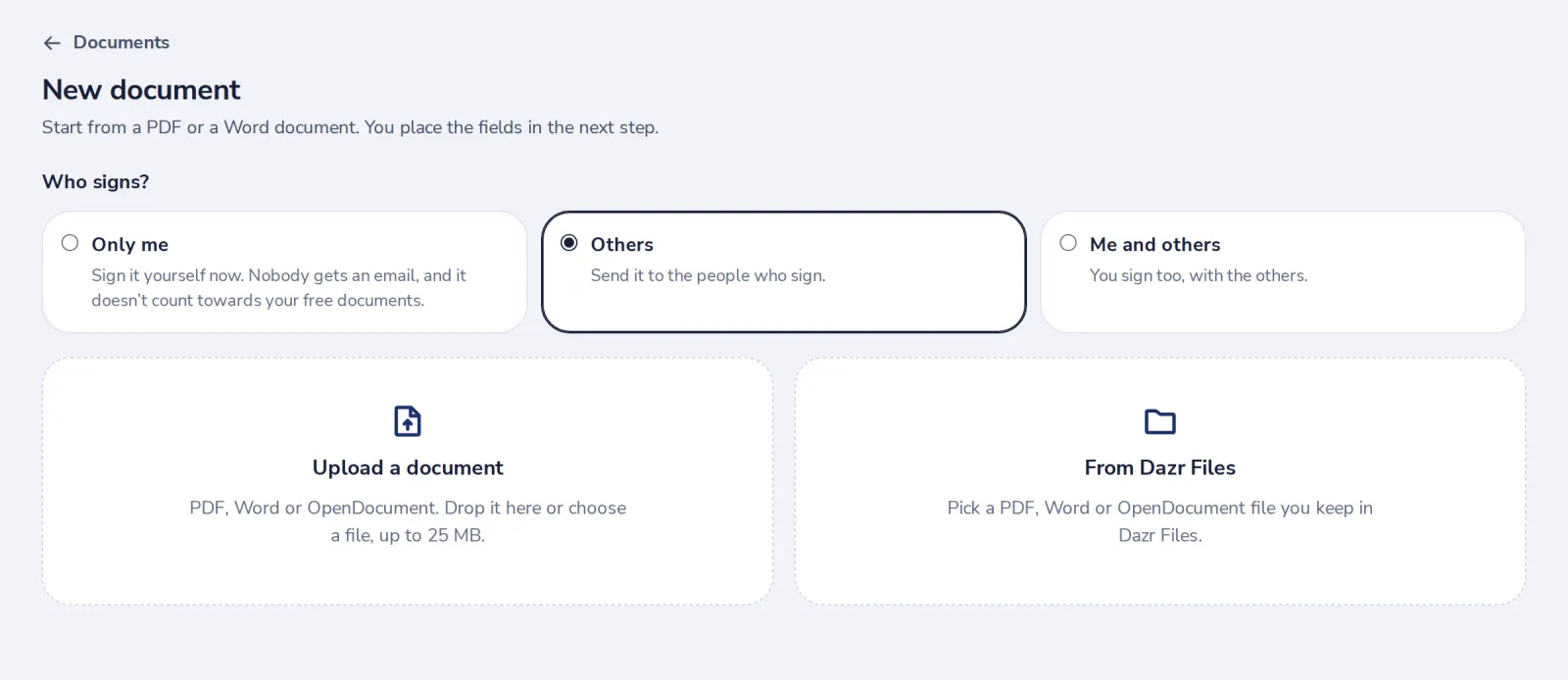Click the upload file icon

(408, 421)
